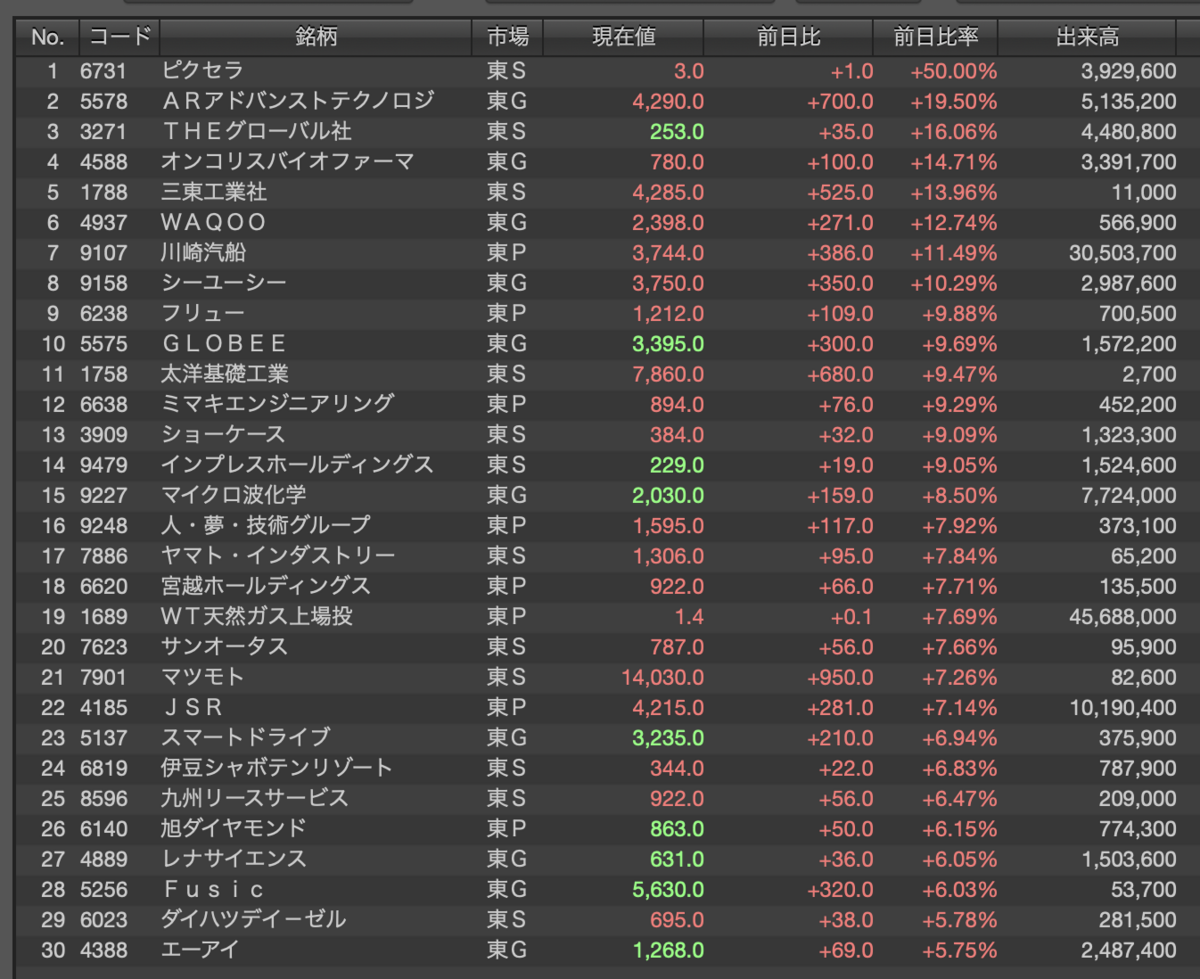Screen dimensions: 1200x979
Task: Click current price 14,030.0
Action: (x=662, y=677)
